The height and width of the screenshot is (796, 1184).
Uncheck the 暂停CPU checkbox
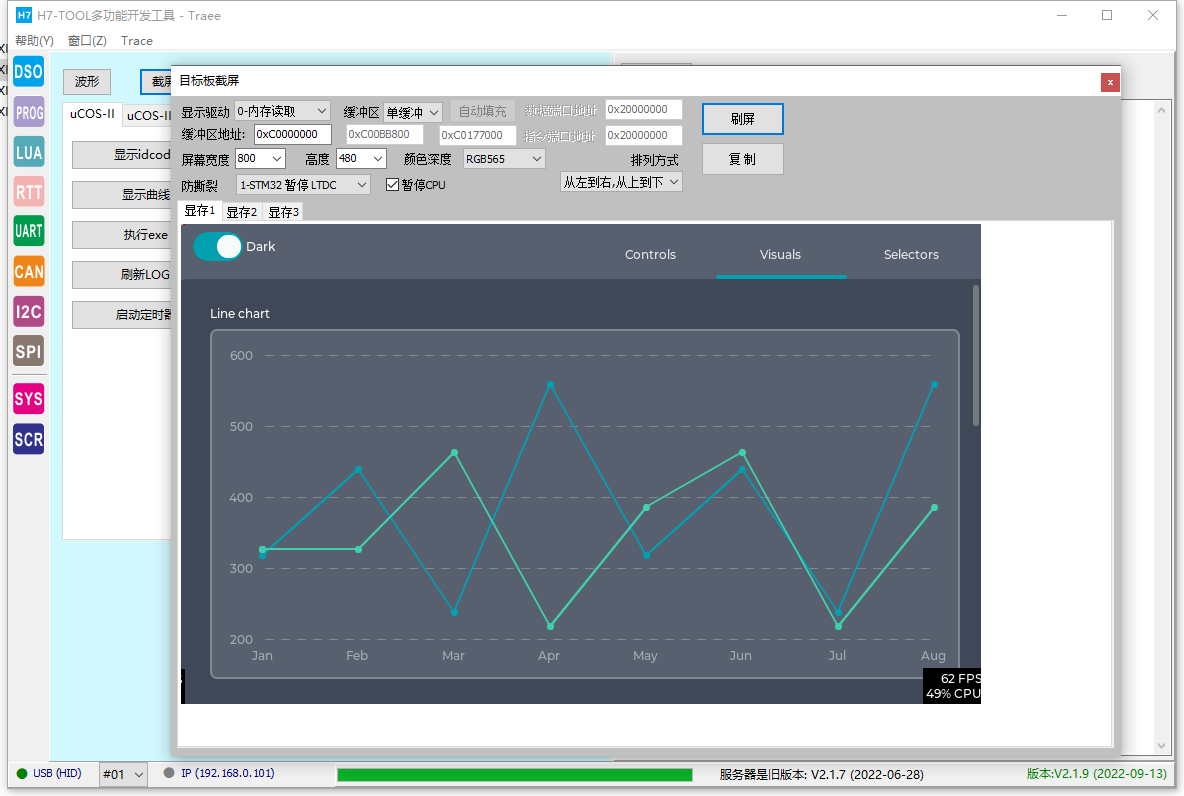[392, 185]
